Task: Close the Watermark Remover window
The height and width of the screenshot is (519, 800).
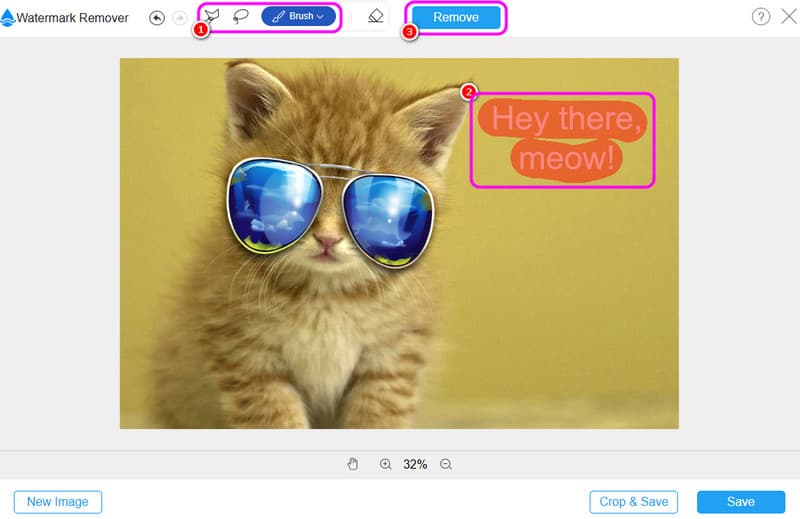Action: tap(786, 17)
